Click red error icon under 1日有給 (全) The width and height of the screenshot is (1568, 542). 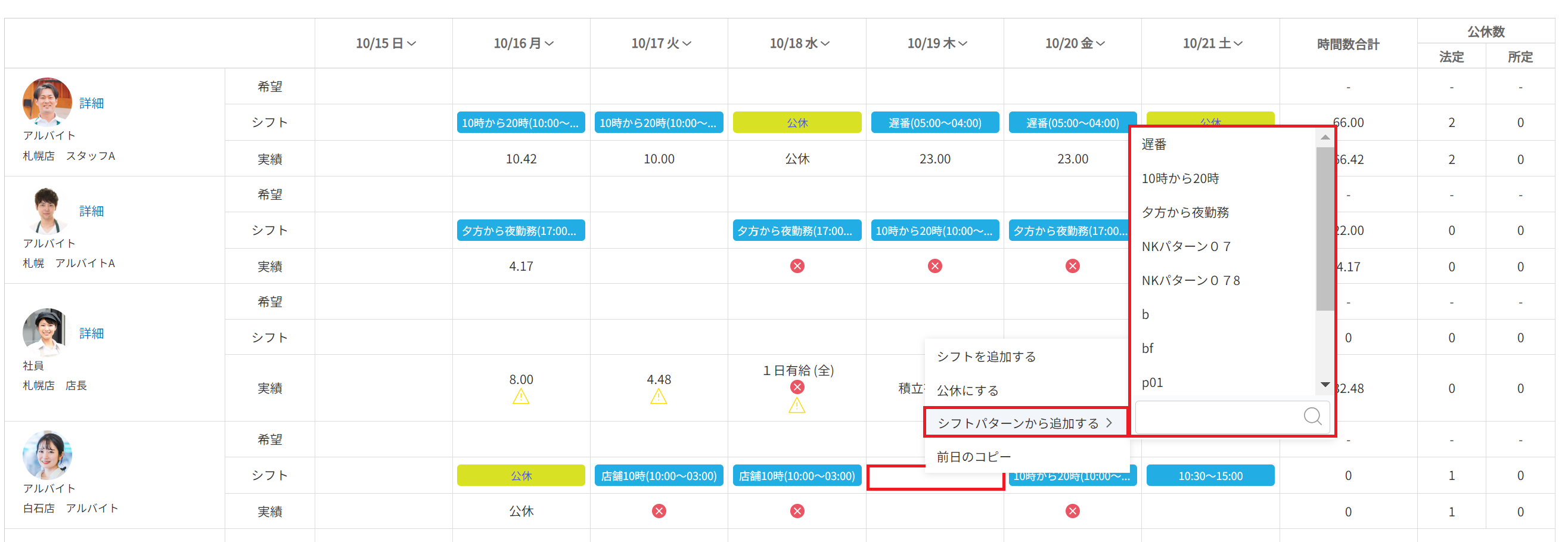point(797,388)
